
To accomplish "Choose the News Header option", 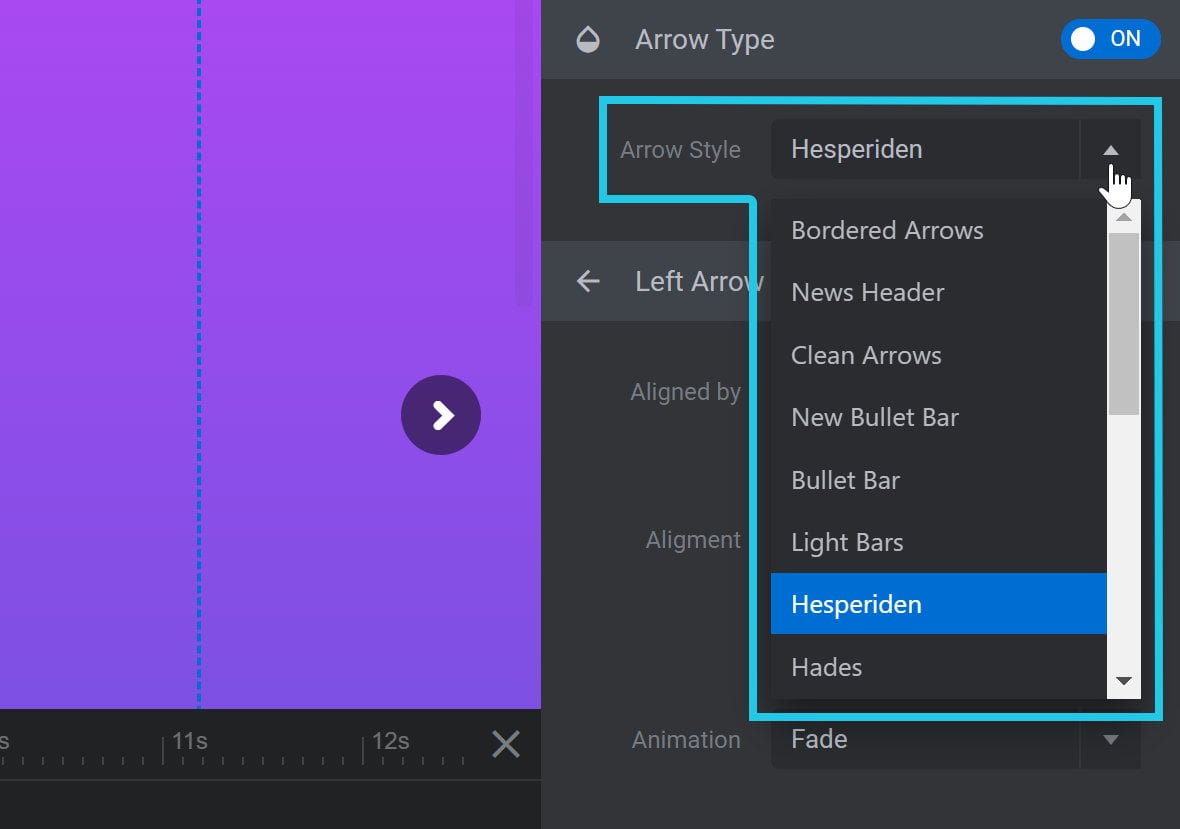I will (938, 293).
